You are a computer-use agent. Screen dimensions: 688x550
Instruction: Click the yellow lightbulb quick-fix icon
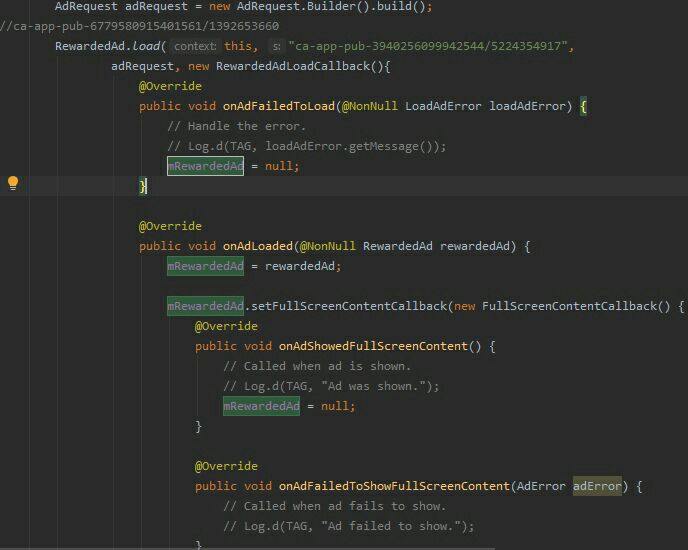coord(13,183)
